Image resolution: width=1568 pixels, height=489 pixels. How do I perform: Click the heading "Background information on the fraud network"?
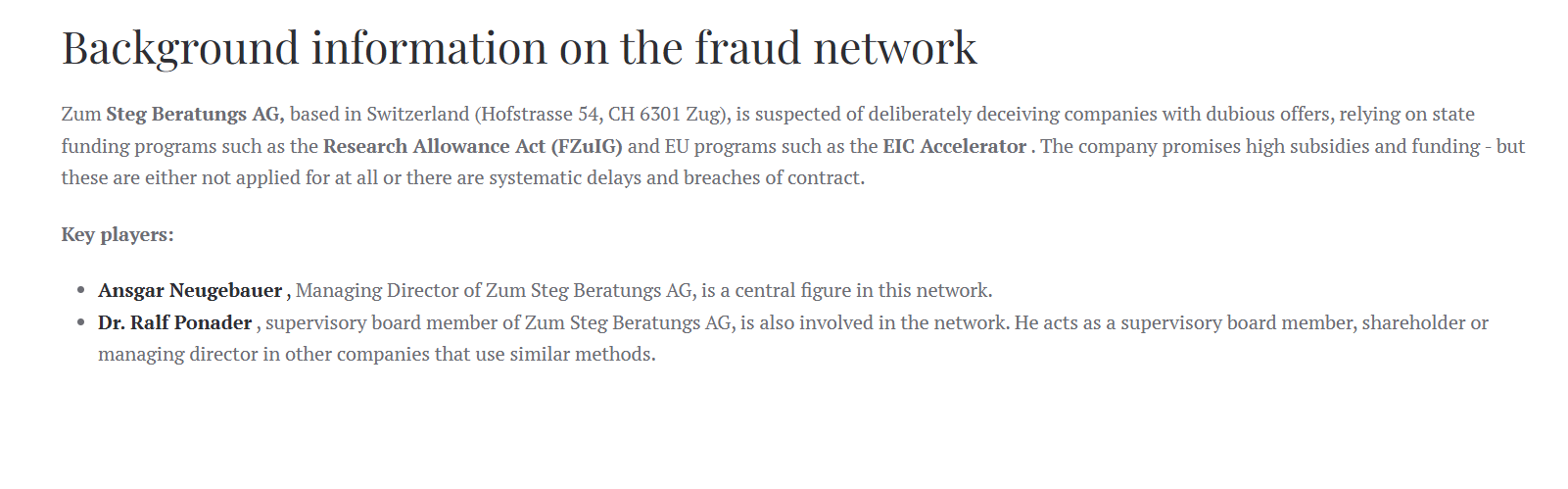pos(519,48)
